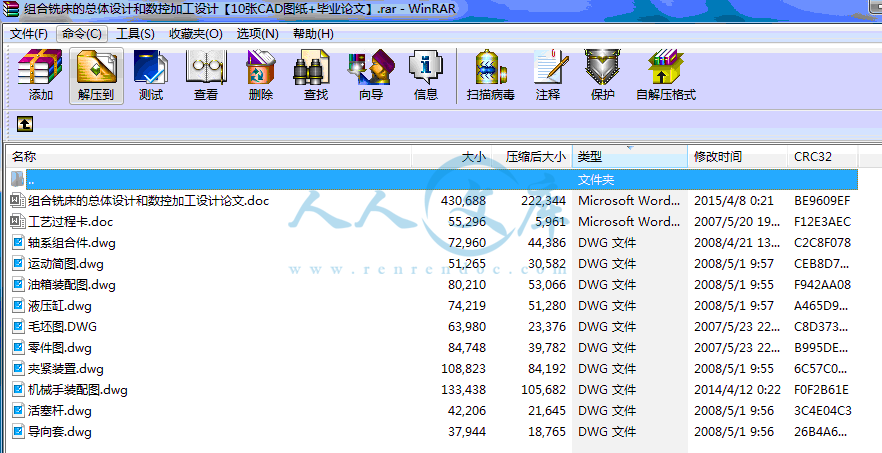This screenshot has width=882, height=453.
Task: Go up one level with arrow button
Action: point(24,124)
